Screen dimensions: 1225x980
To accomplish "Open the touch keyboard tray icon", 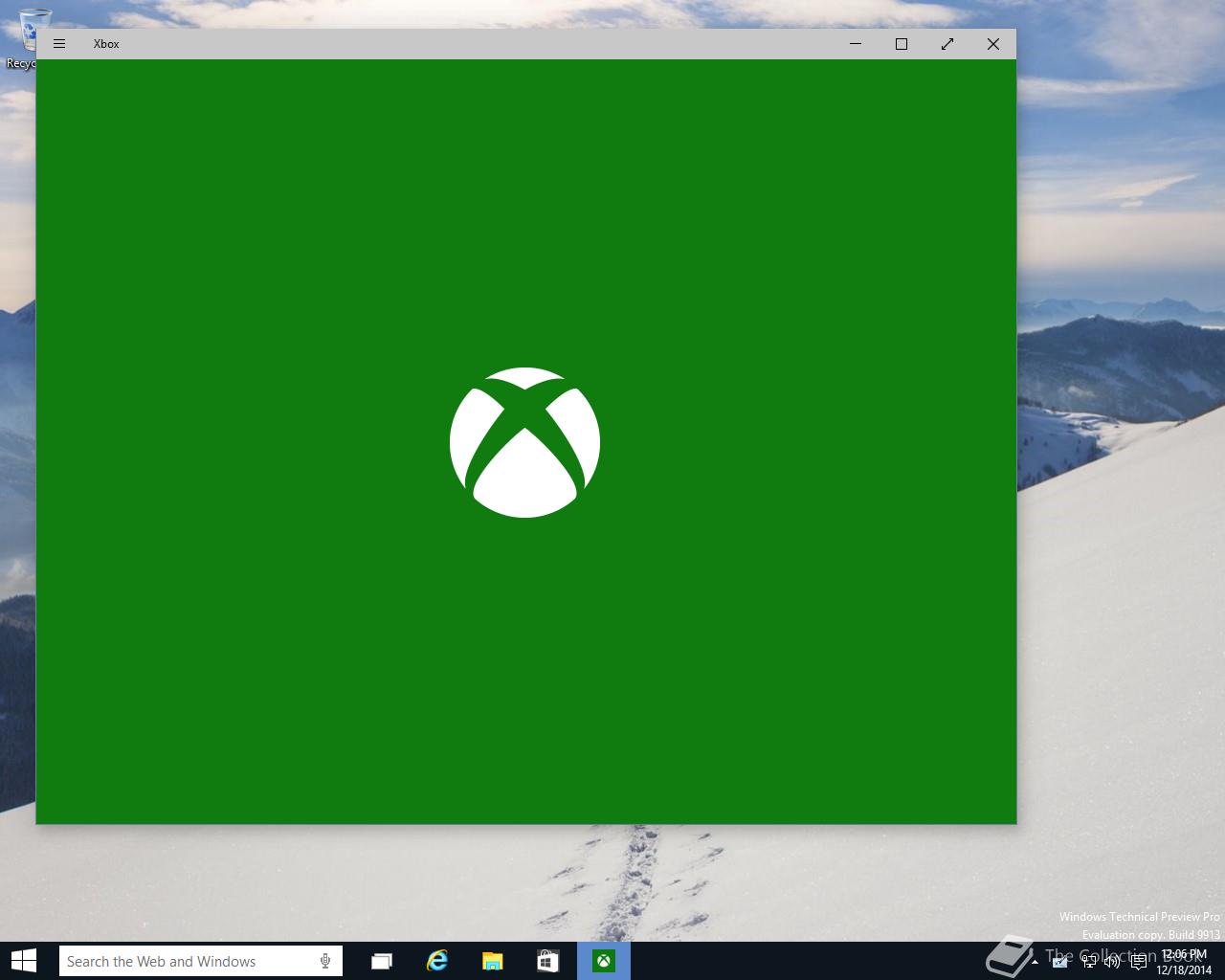I will (1059, 962).
